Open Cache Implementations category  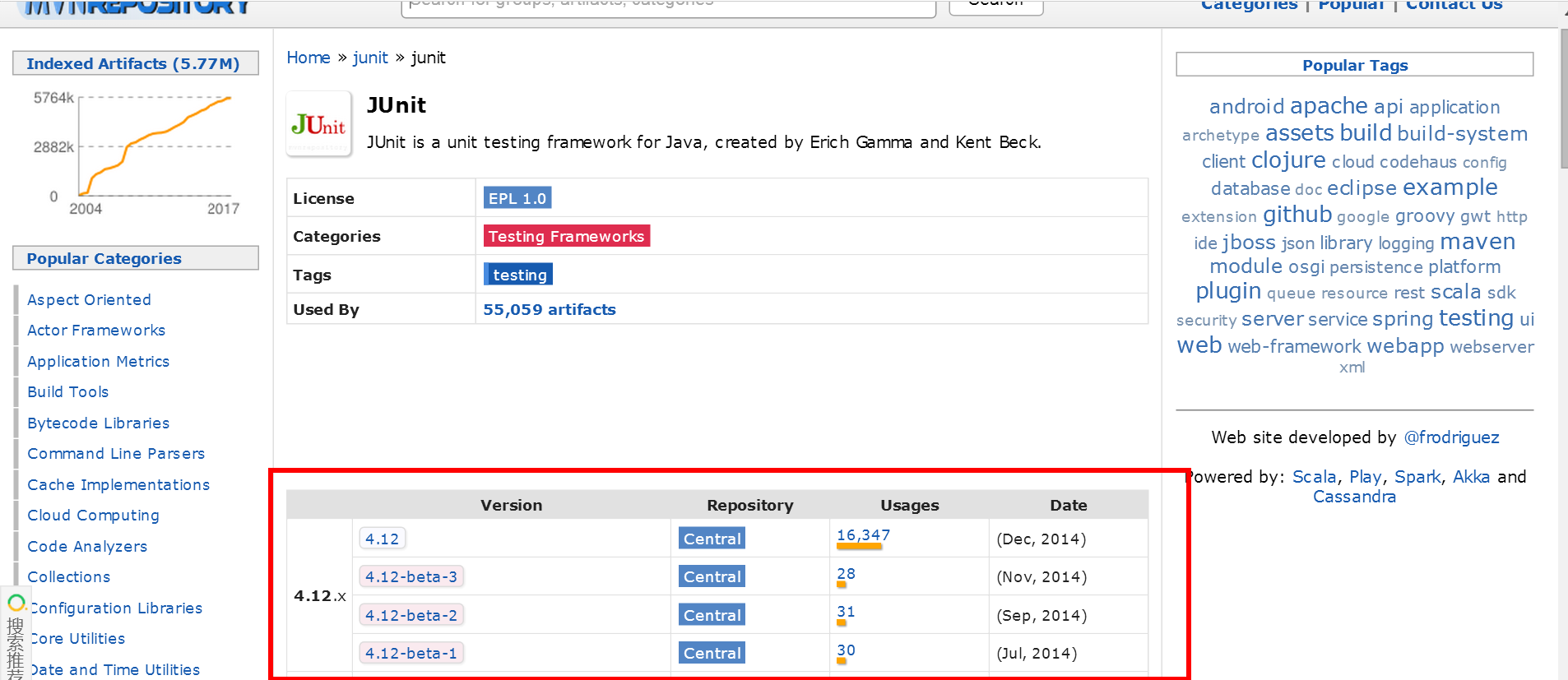118,484
